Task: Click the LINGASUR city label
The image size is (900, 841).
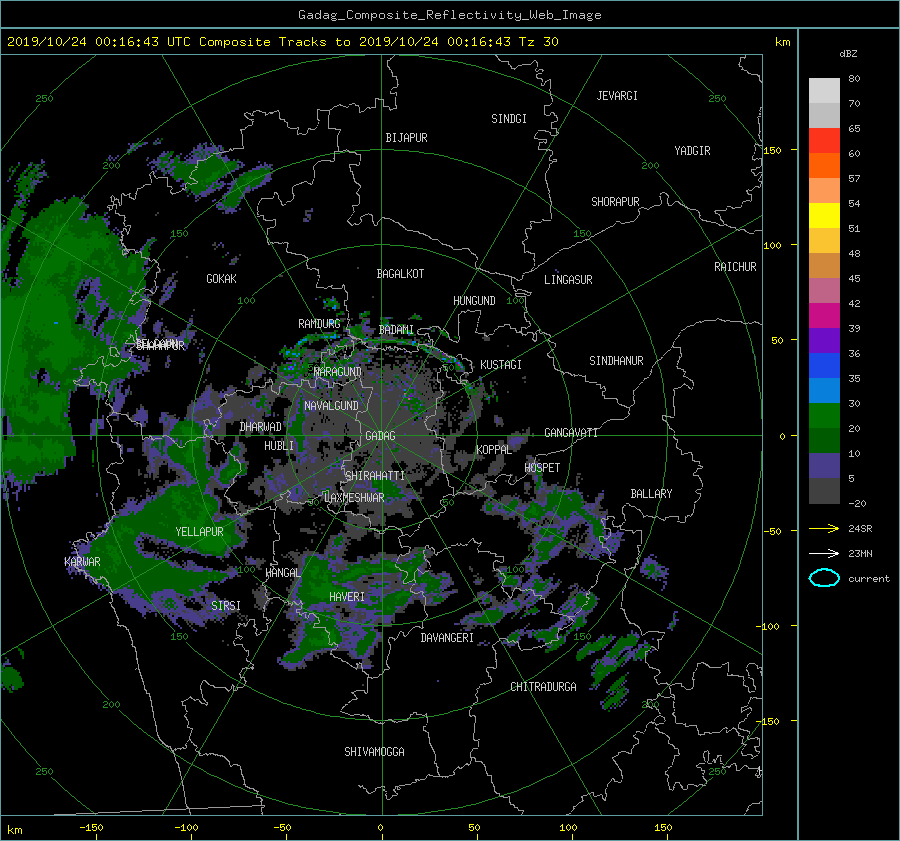Action: (568, 280)
